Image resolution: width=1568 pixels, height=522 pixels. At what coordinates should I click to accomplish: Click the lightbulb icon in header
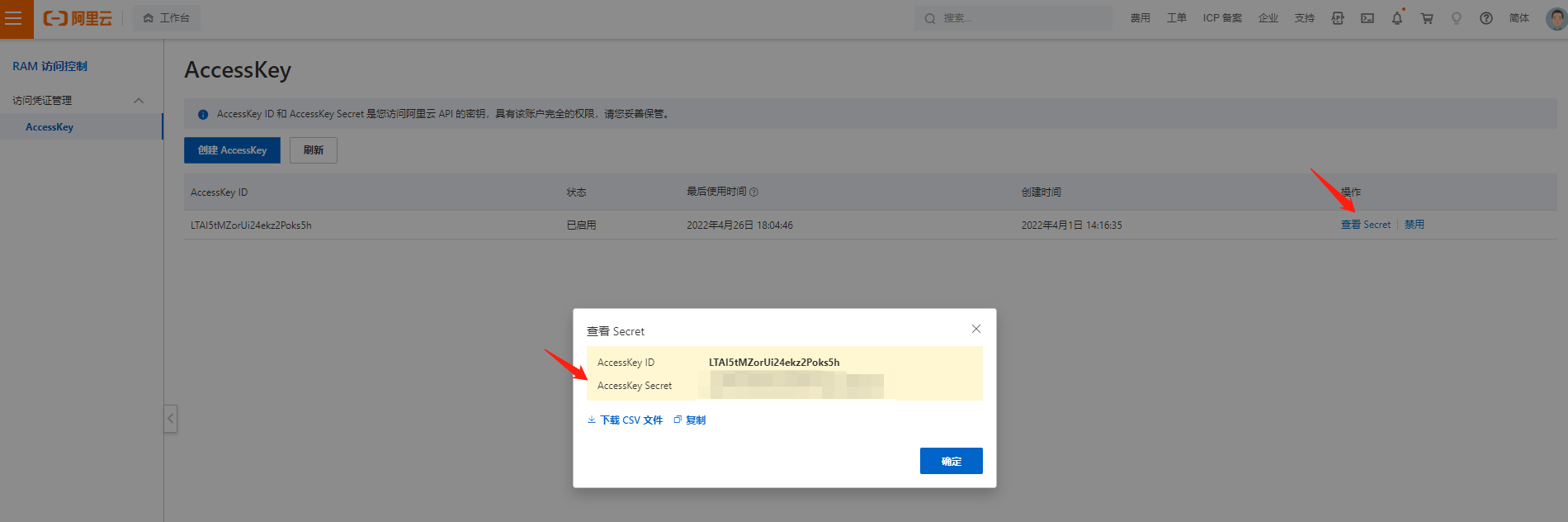click(x=1457, y=18)
